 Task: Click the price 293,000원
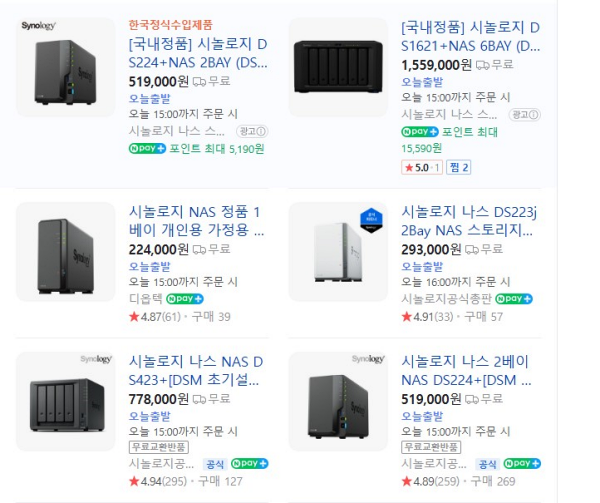tap(431, 249)
